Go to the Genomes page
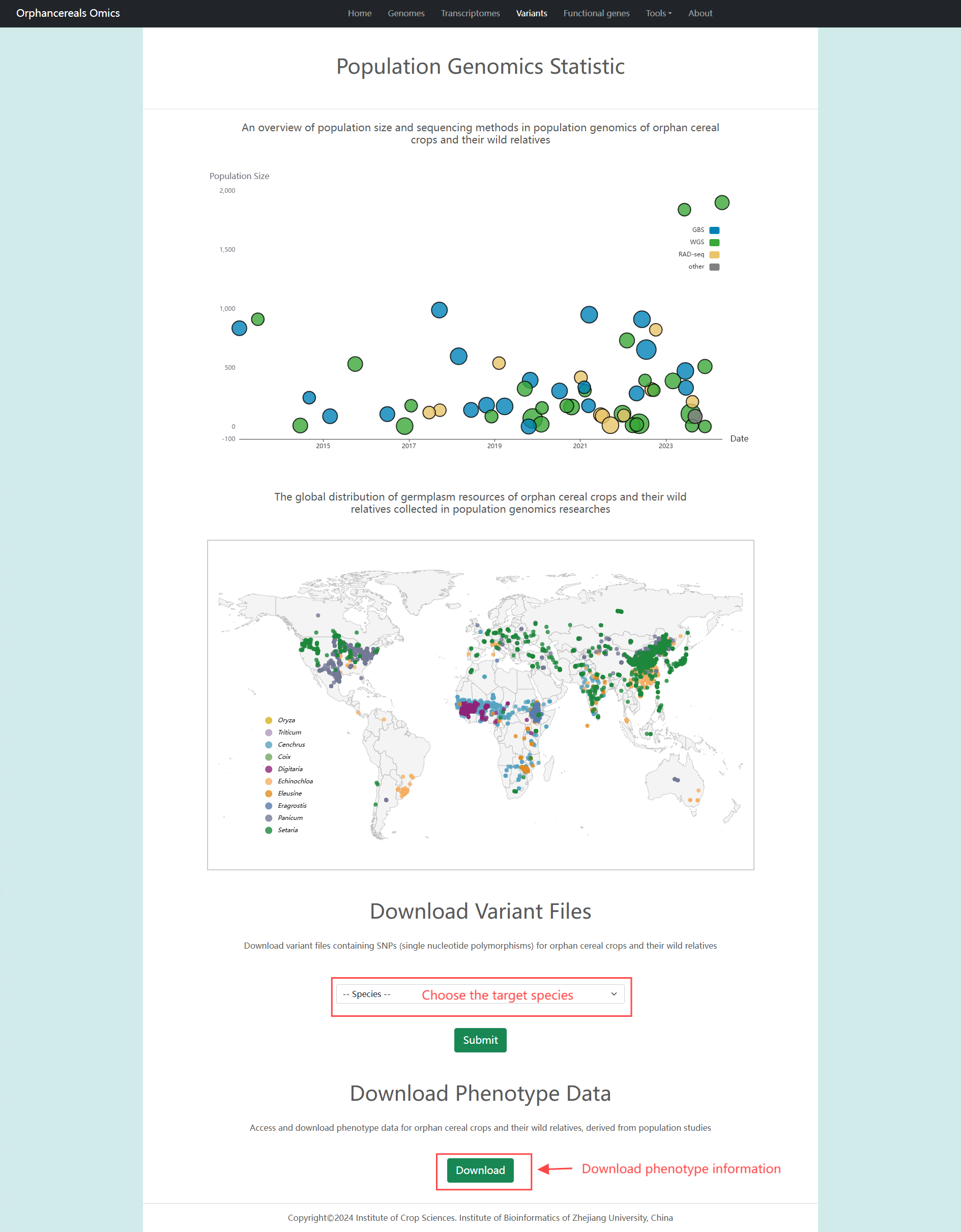 pyautogui.click(x=406, y=13)
